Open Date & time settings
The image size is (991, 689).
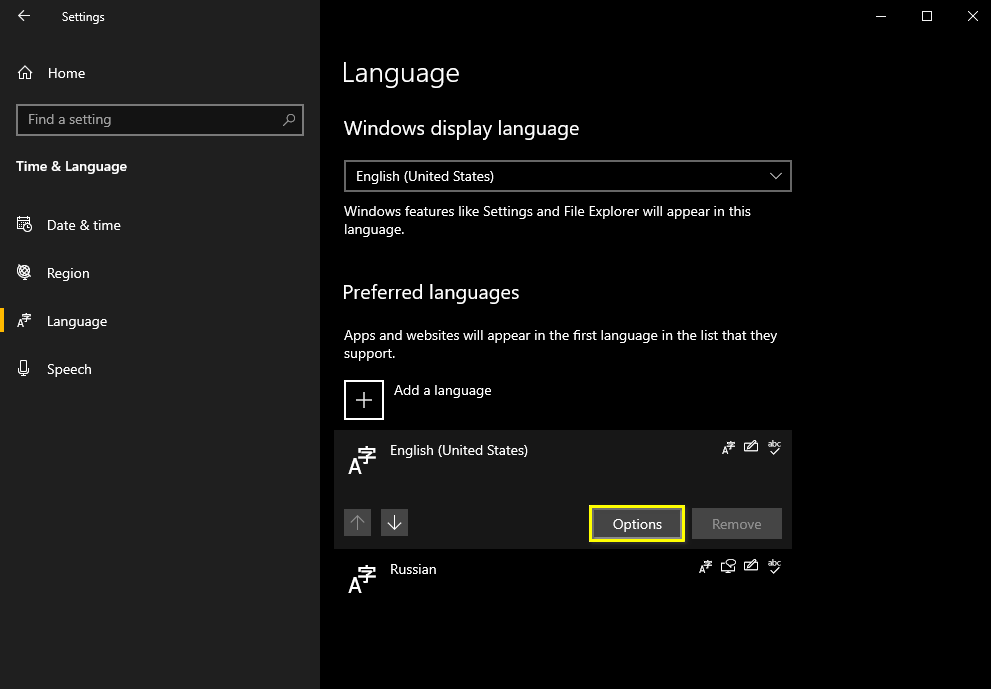tap(83, 225)
